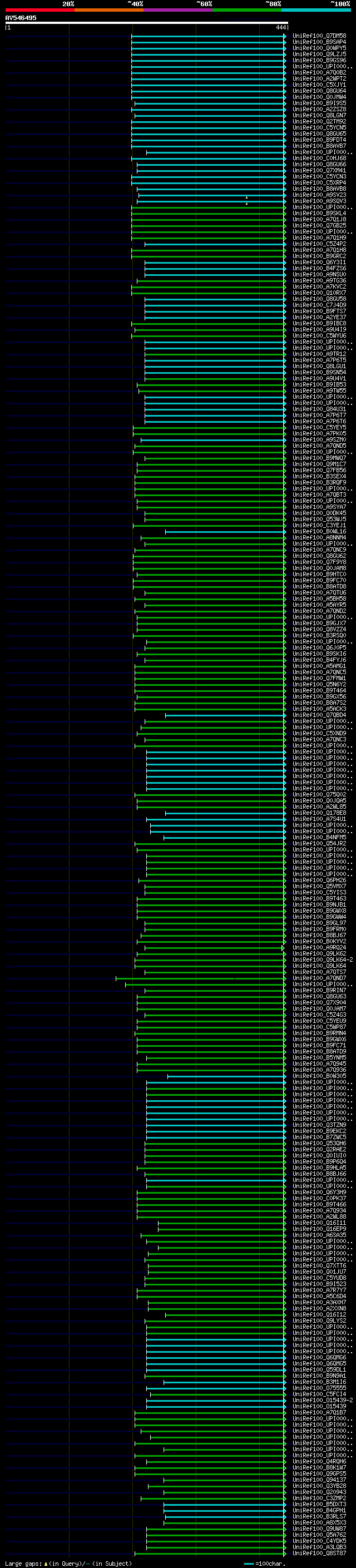The width and height of the screenshot is (356, 1568).
Task: Select hit label UniRef100_A2YE37
Action: coord(319,317)
